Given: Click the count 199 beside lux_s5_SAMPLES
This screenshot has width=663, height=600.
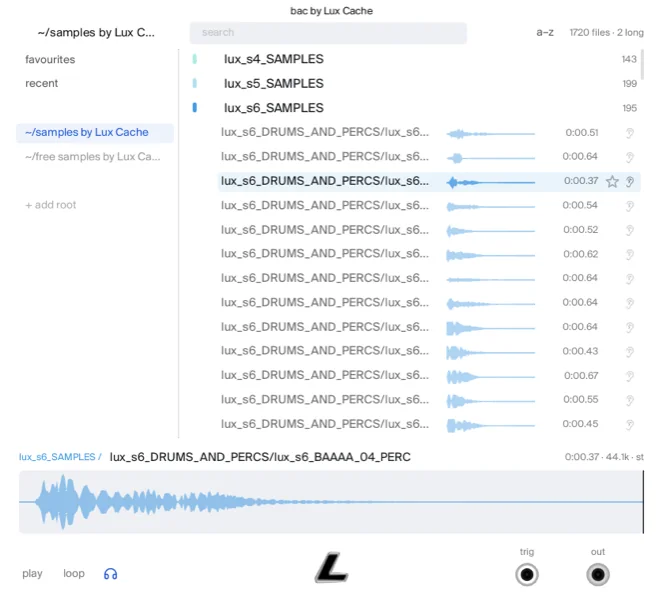Looking at the screenshot, I should tap(630, 84).
